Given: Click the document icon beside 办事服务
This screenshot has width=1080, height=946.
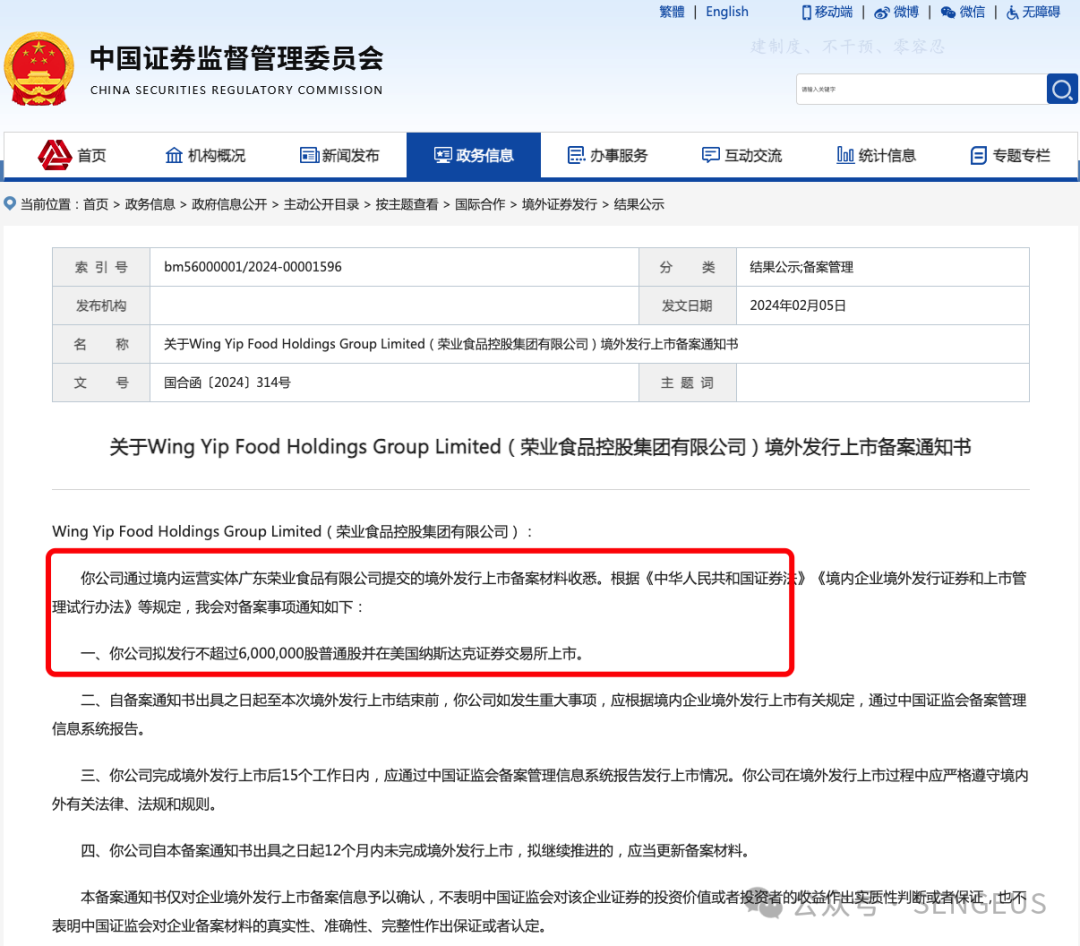Looking at the screenshot, I should (576, 155).
